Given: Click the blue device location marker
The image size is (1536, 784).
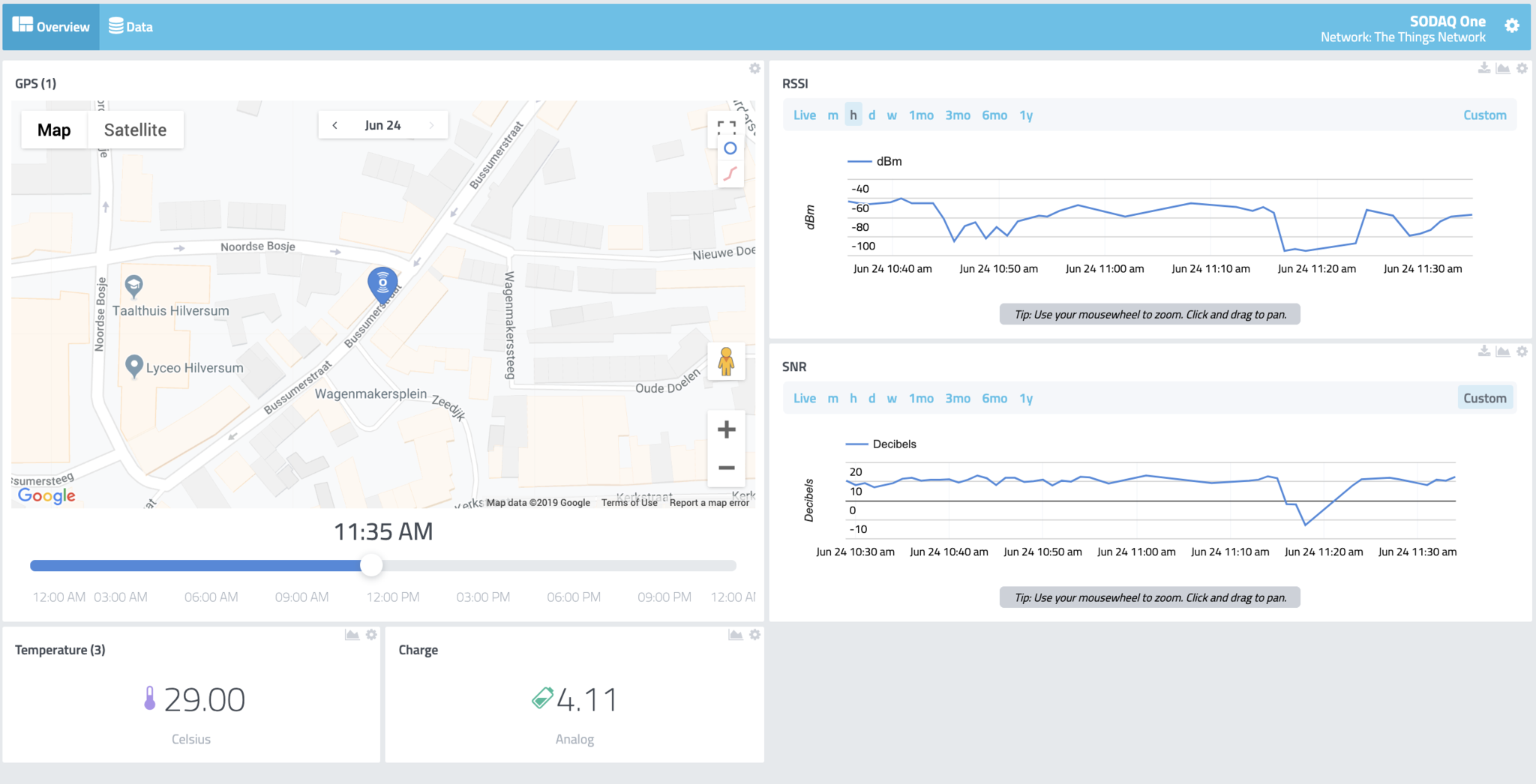Looking at the screenshot, I should (x=382, y=286).
